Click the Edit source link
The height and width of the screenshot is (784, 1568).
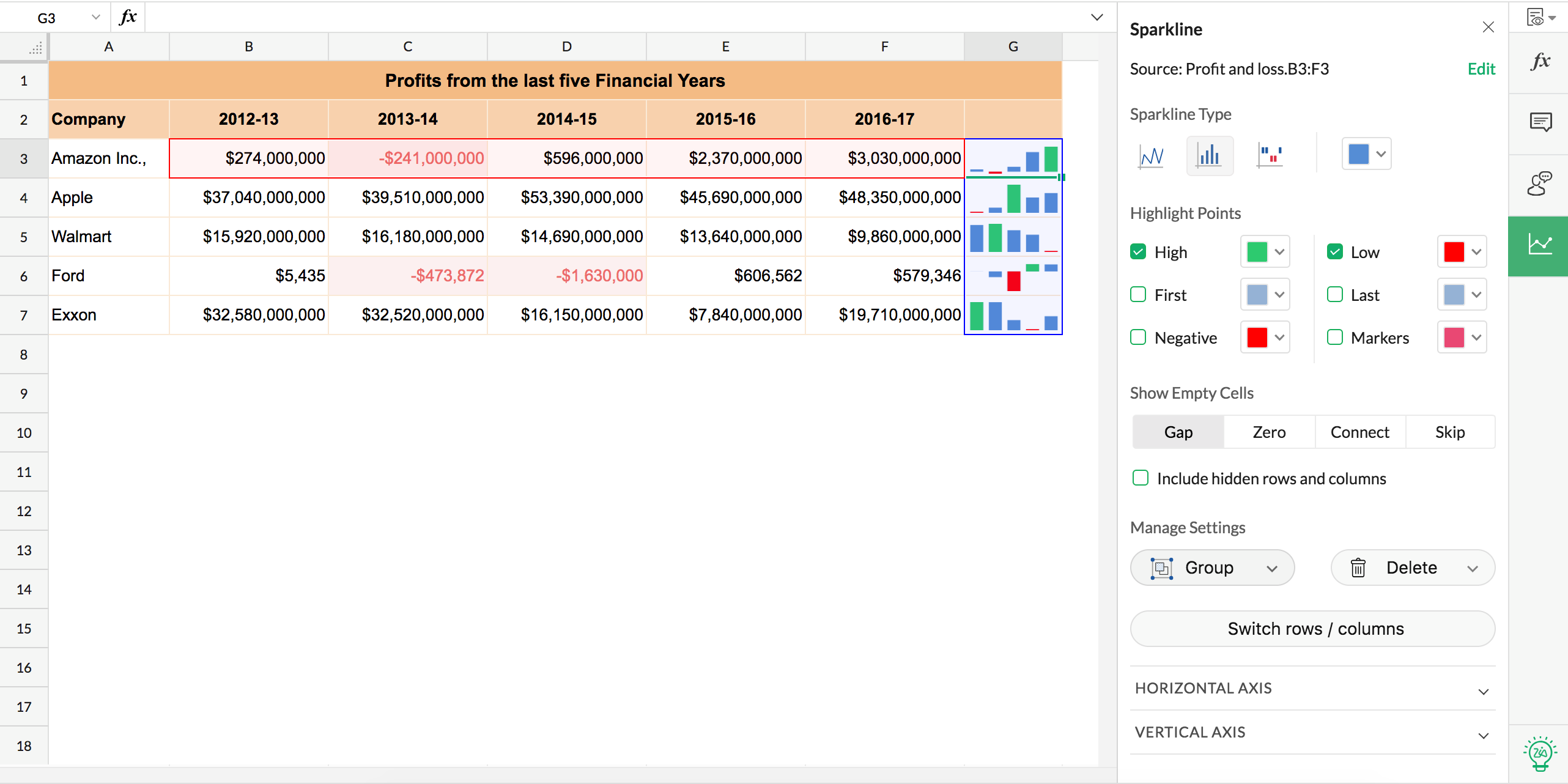pyautogui.click(x=1481, y=69)
